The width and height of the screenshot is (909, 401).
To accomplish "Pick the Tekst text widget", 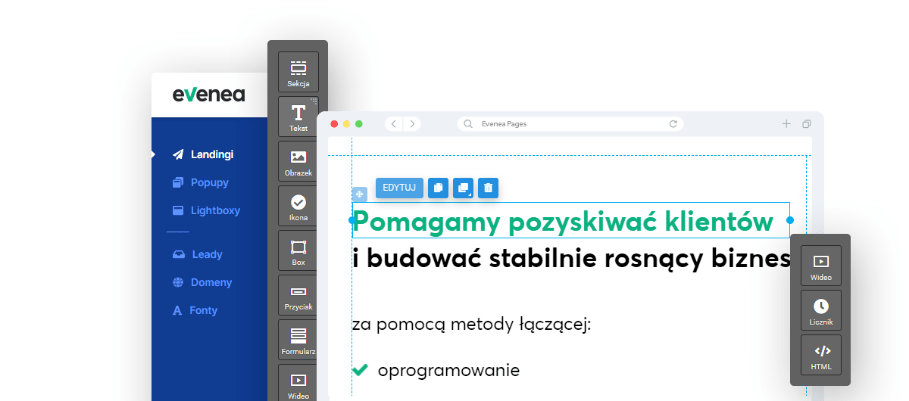I will coord(298,116).
